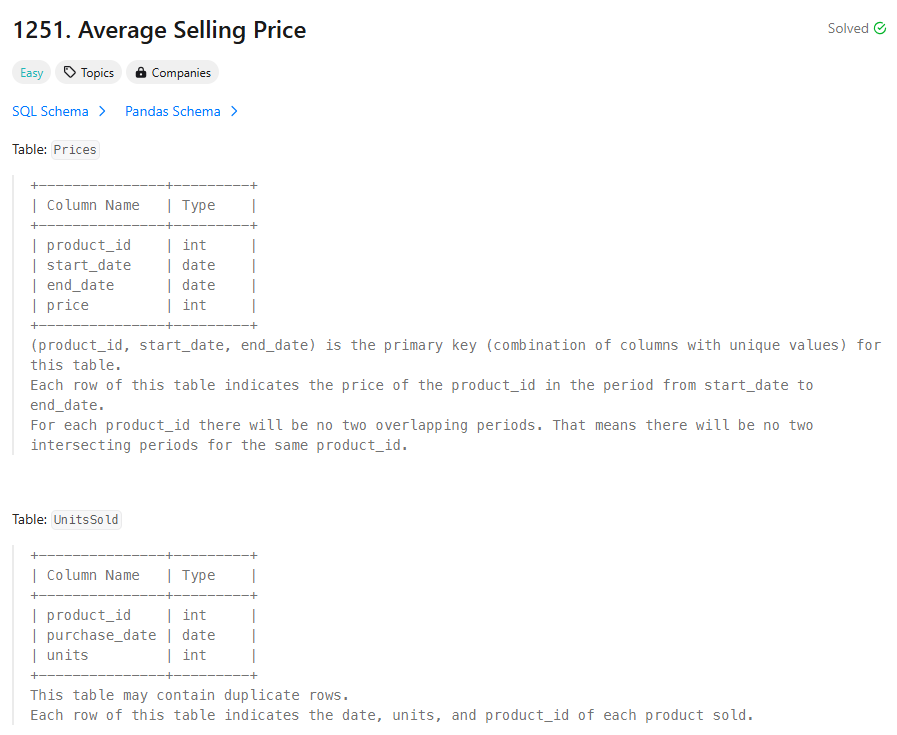This screenshot has height=735, width=897.
Task: Click the primary key description sentence
Action: click(x=455, y=345)
